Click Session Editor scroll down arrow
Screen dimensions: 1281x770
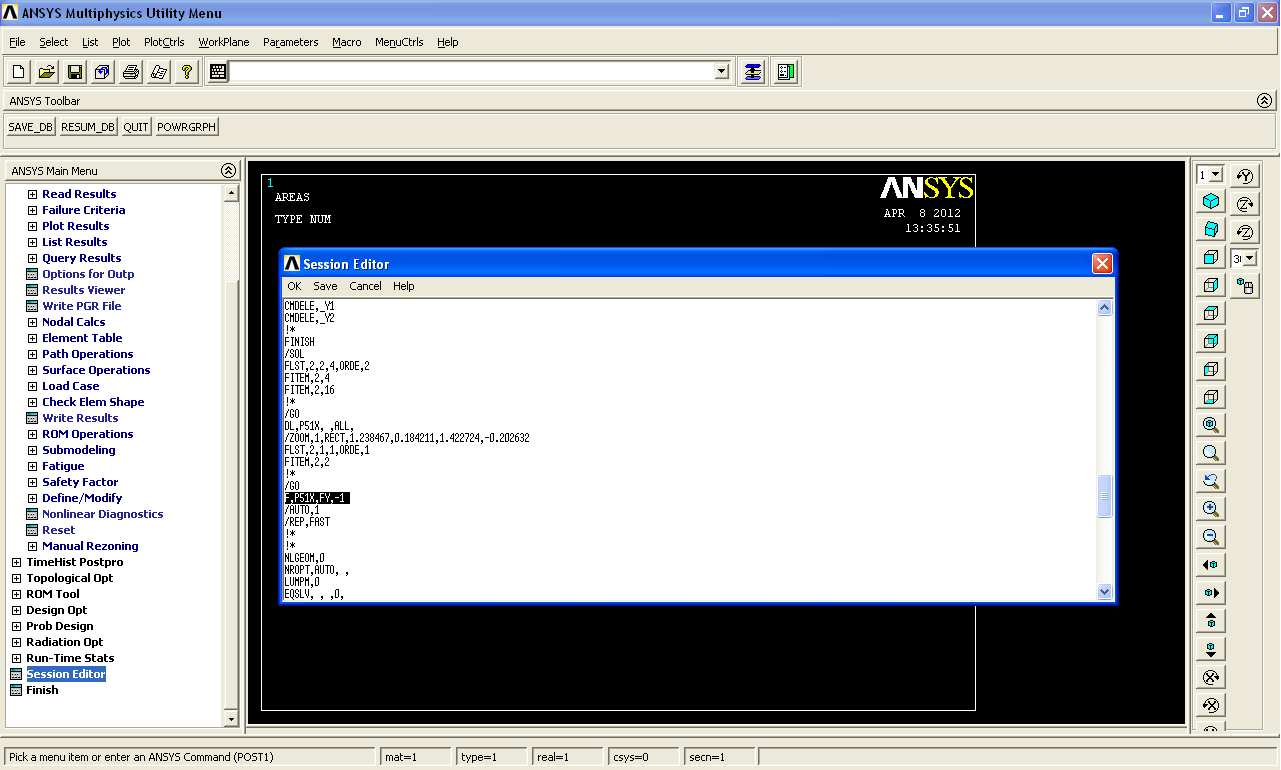pyautogui.click(x=1105, y=591)
